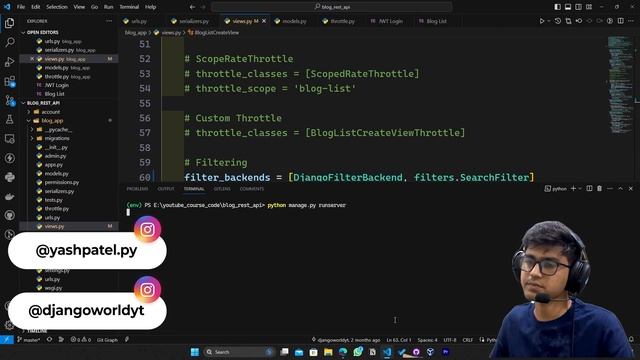
Task: Open the Search view in activity bar
Action: (9, 42)
